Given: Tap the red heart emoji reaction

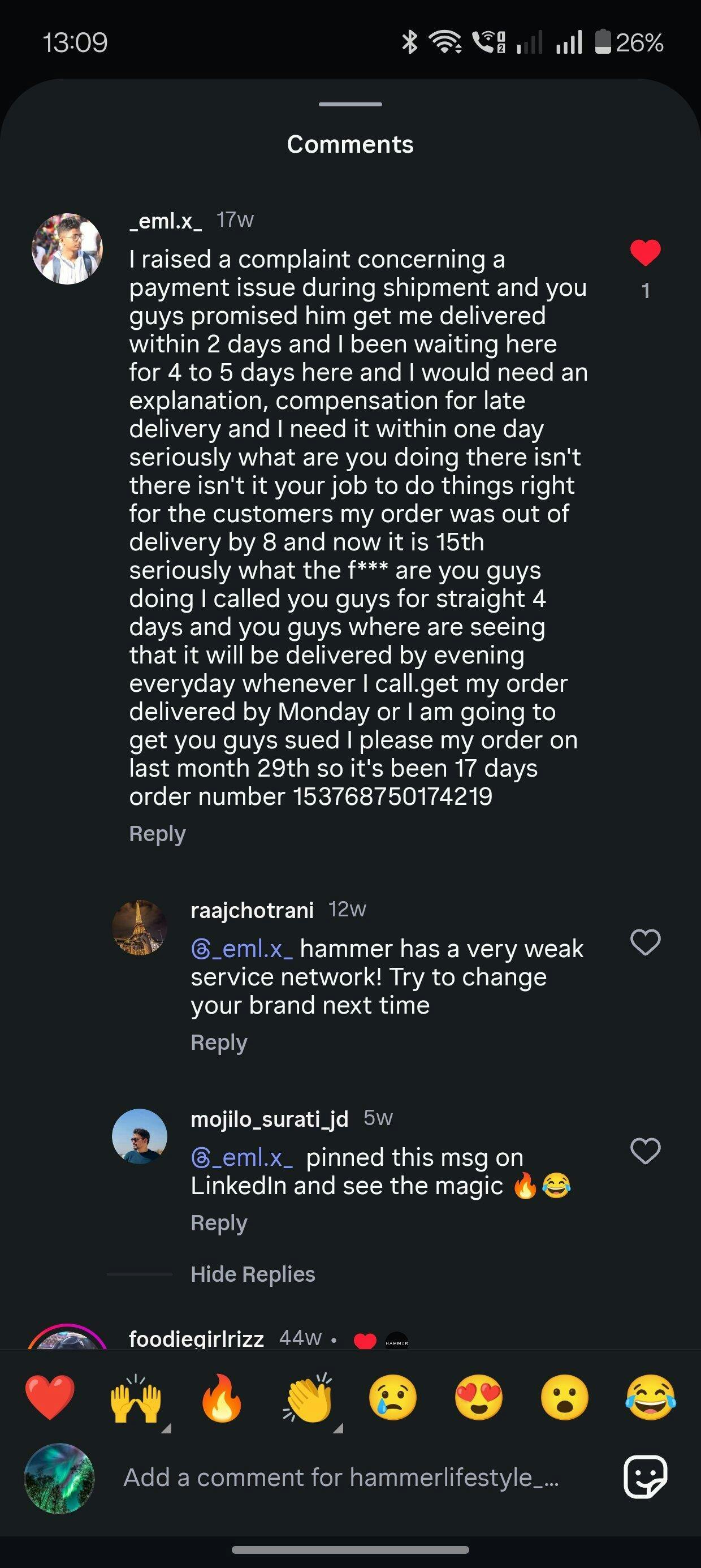Looking at the screenshot, I should pyautogui.click(x=50, y=1398).
